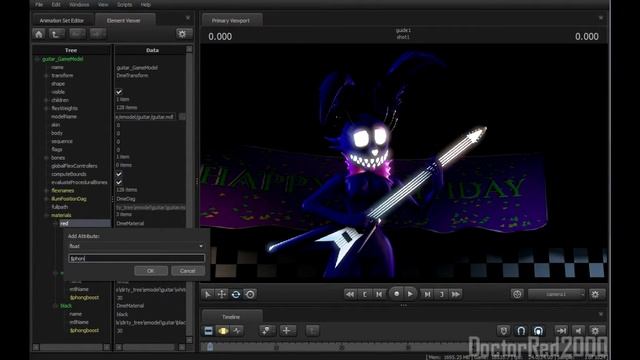Viewport: 640px width, 360px height.
Task: Expand the transform tree node
Action: click(46, 76)
